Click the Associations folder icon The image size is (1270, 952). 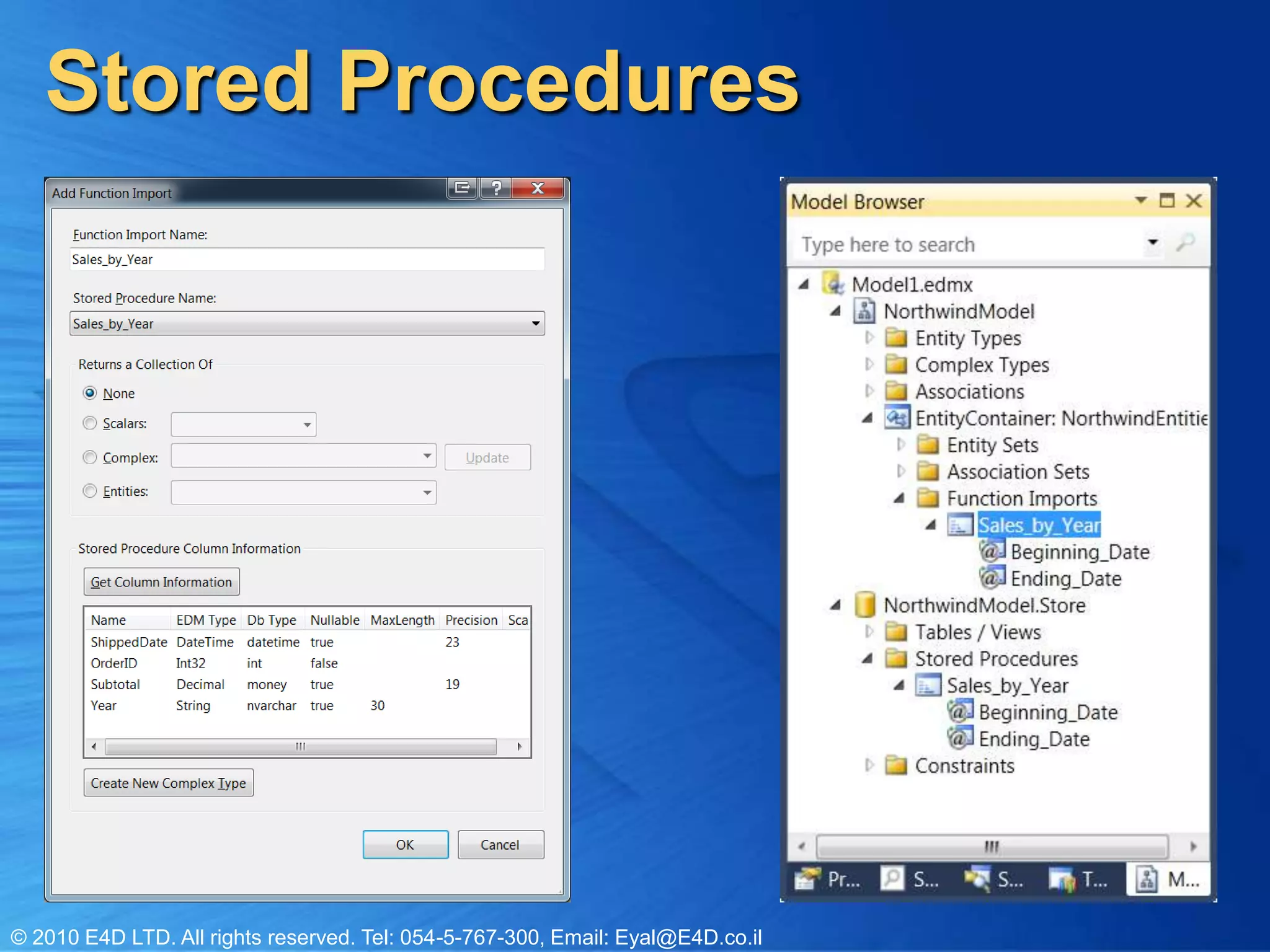896,391
